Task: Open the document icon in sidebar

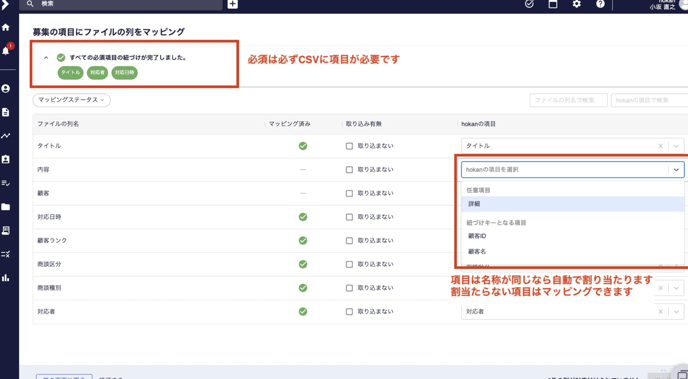Action: pyautogui.click(x=6, y=112)
